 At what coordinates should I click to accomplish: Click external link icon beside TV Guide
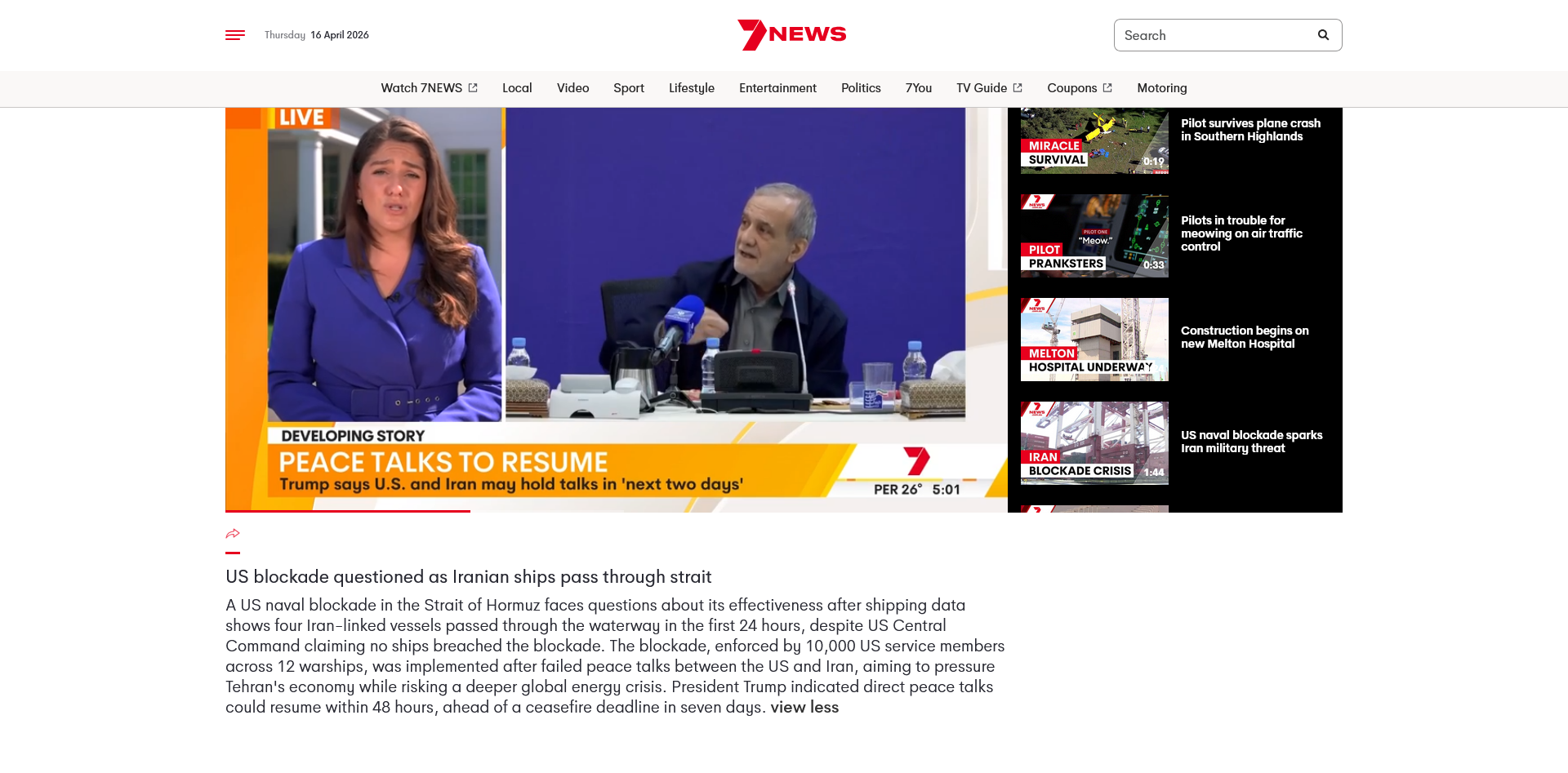coord(1018,88)
